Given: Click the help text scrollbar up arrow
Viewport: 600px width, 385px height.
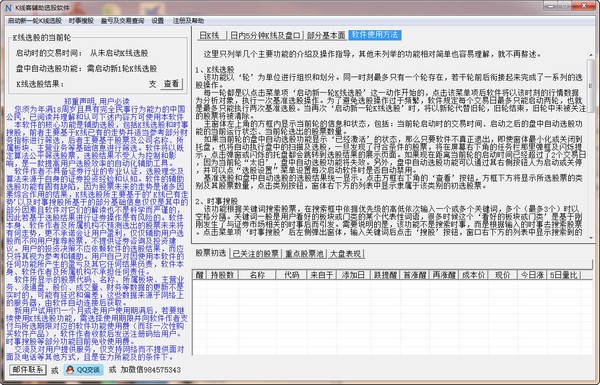Looking at the screenshot, I should (591, 55).
